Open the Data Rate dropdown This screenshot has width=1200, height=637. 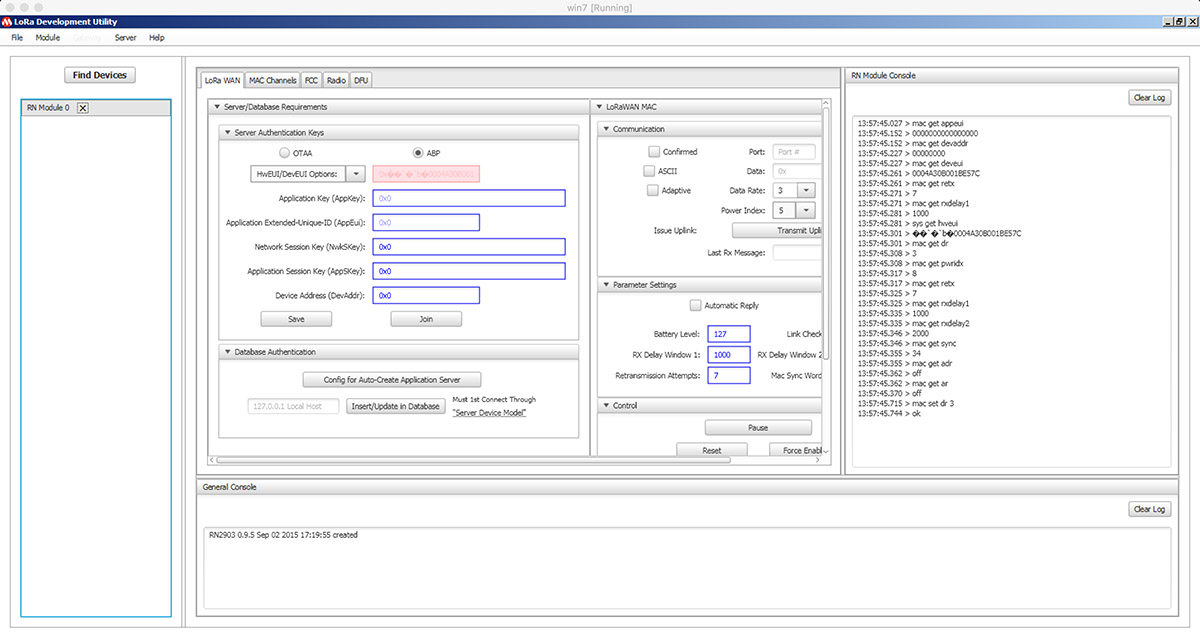coord(806,190)
